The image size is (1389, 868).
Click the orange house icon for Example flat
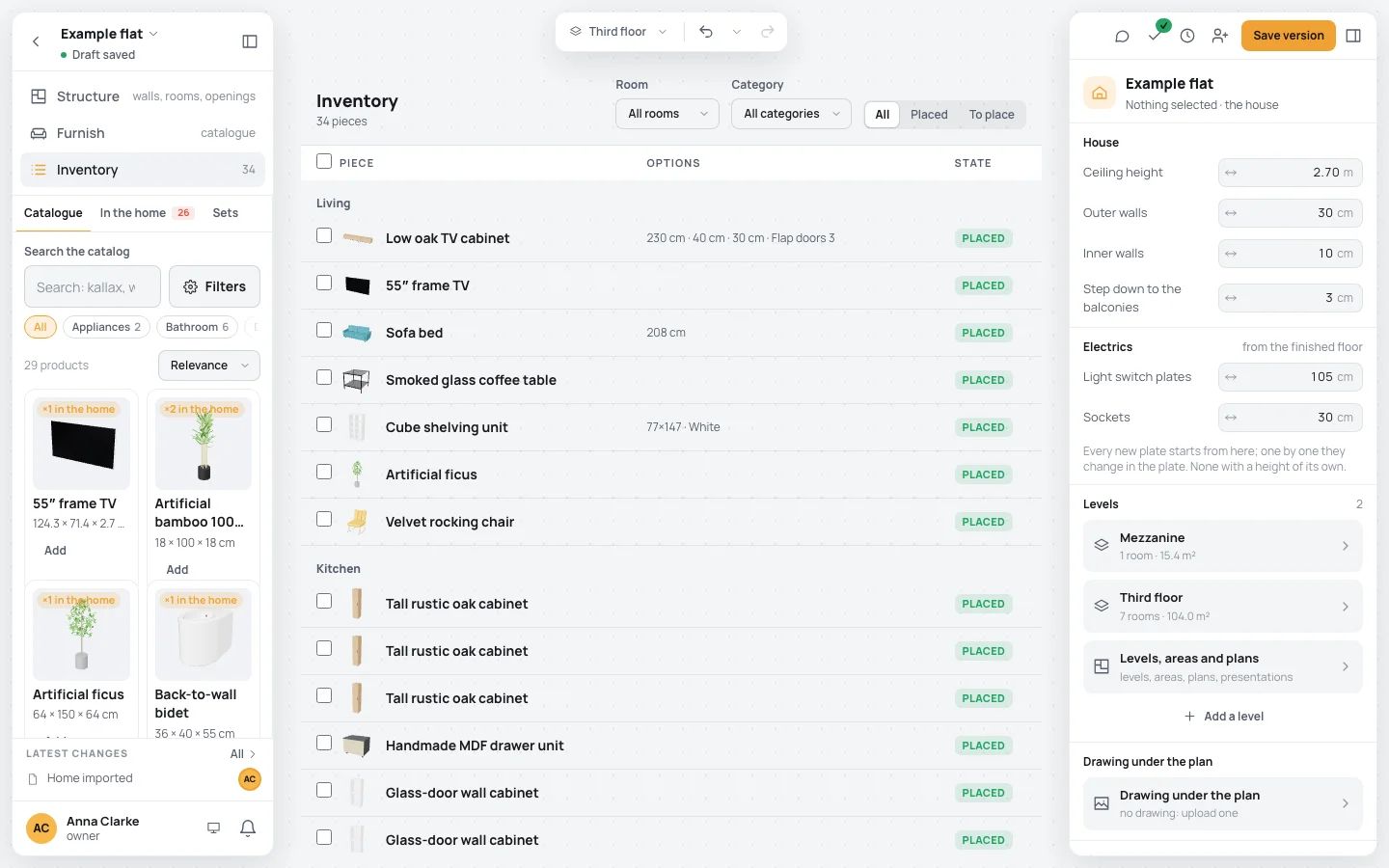(x=1099, y=94)
